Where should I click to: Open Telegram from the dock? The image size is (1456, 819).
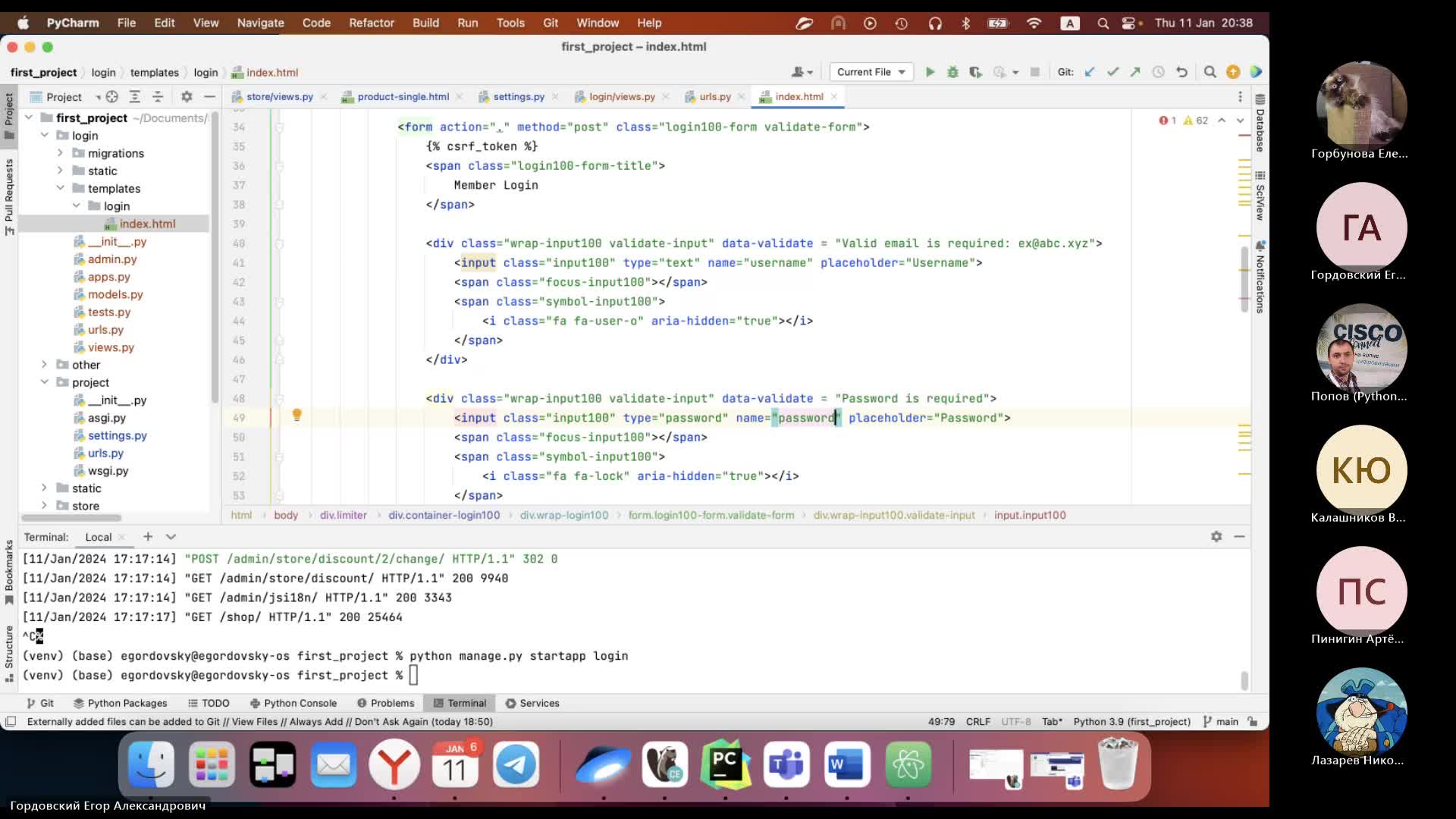coord(516,764)
